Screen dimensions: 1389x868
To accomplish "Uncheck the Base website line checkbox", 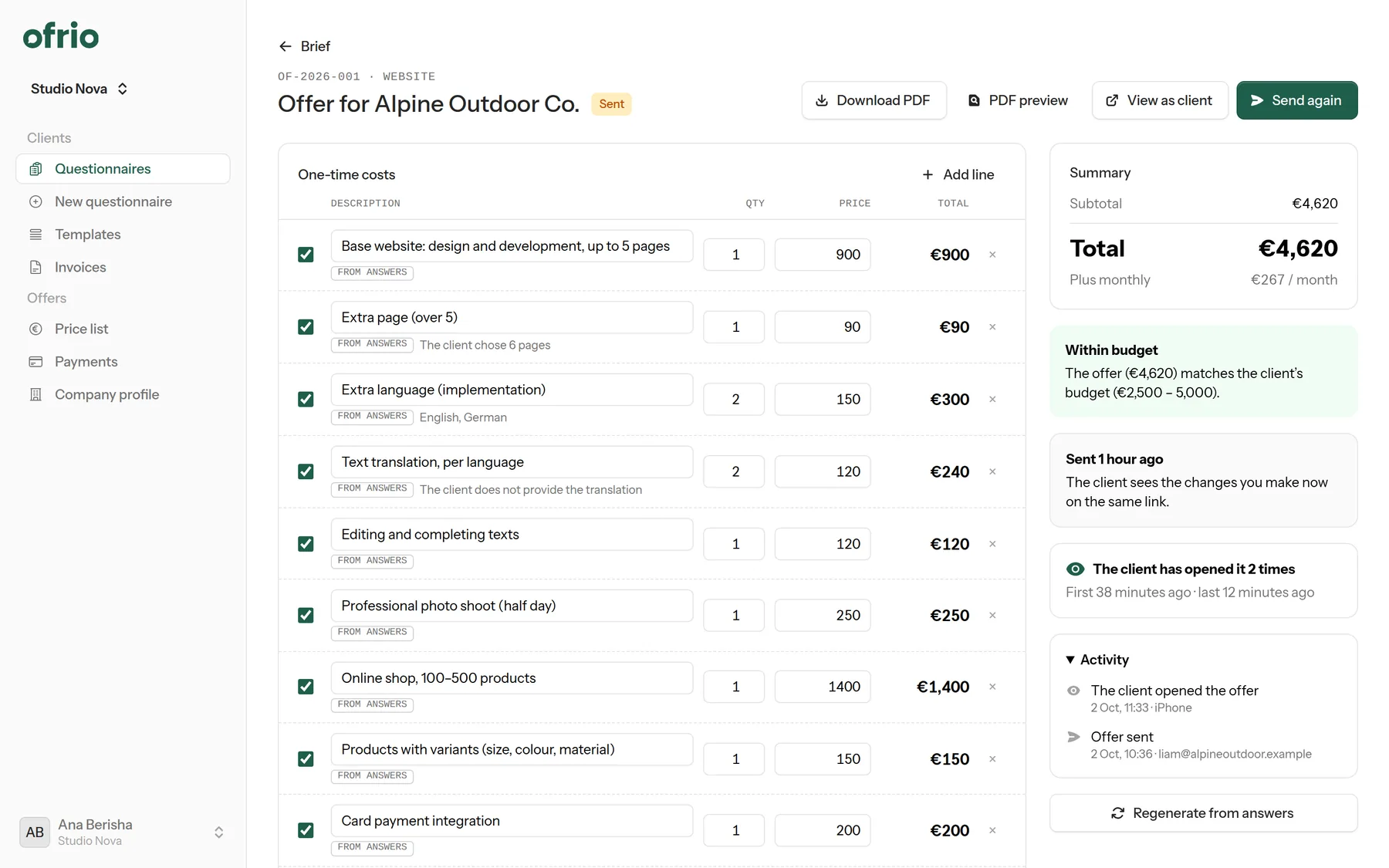I will (306, 255).
